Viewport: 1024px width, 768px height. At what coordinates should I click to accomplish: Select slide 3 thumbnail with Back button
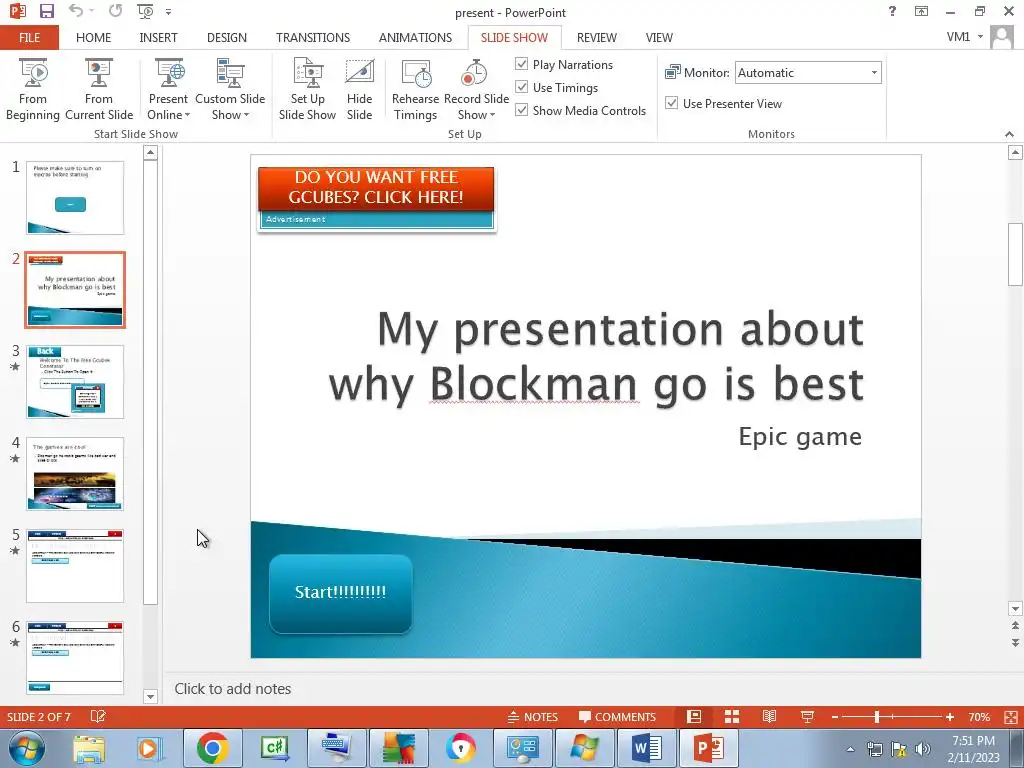(75, 381)
